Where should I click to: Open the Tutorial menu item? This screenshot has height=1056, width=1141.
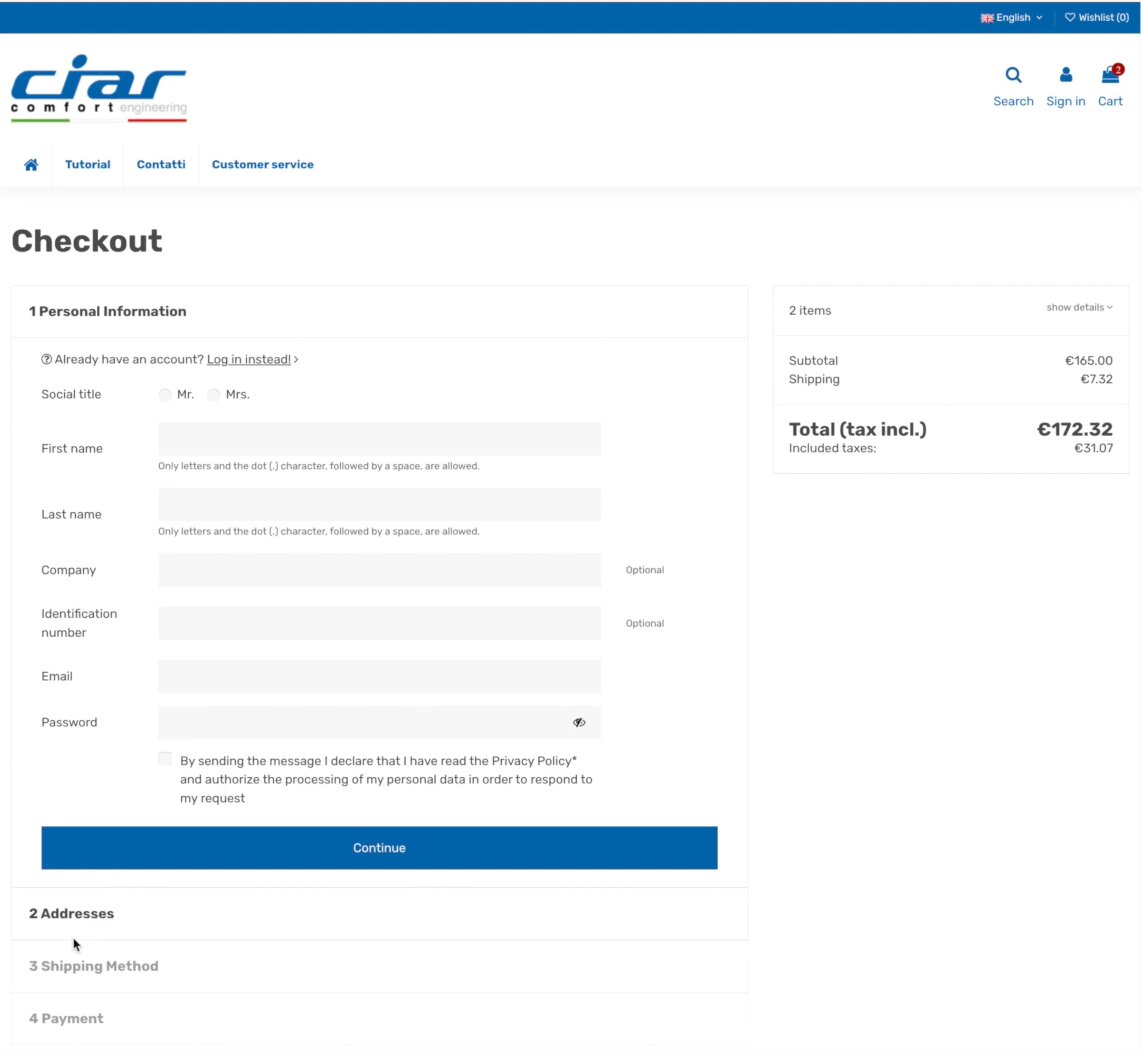point(88,165)
